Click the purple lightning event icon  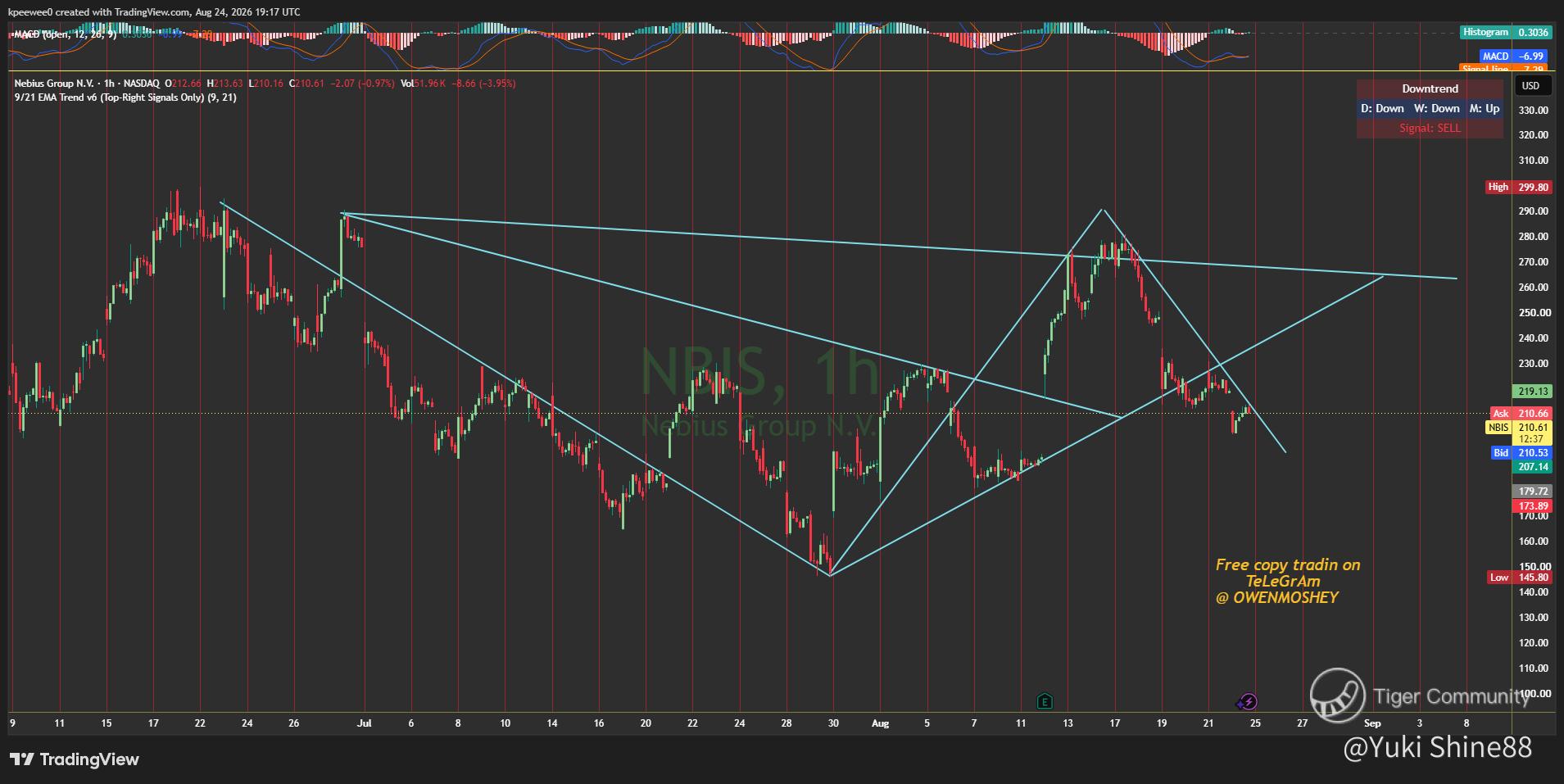pos(1247,701)
